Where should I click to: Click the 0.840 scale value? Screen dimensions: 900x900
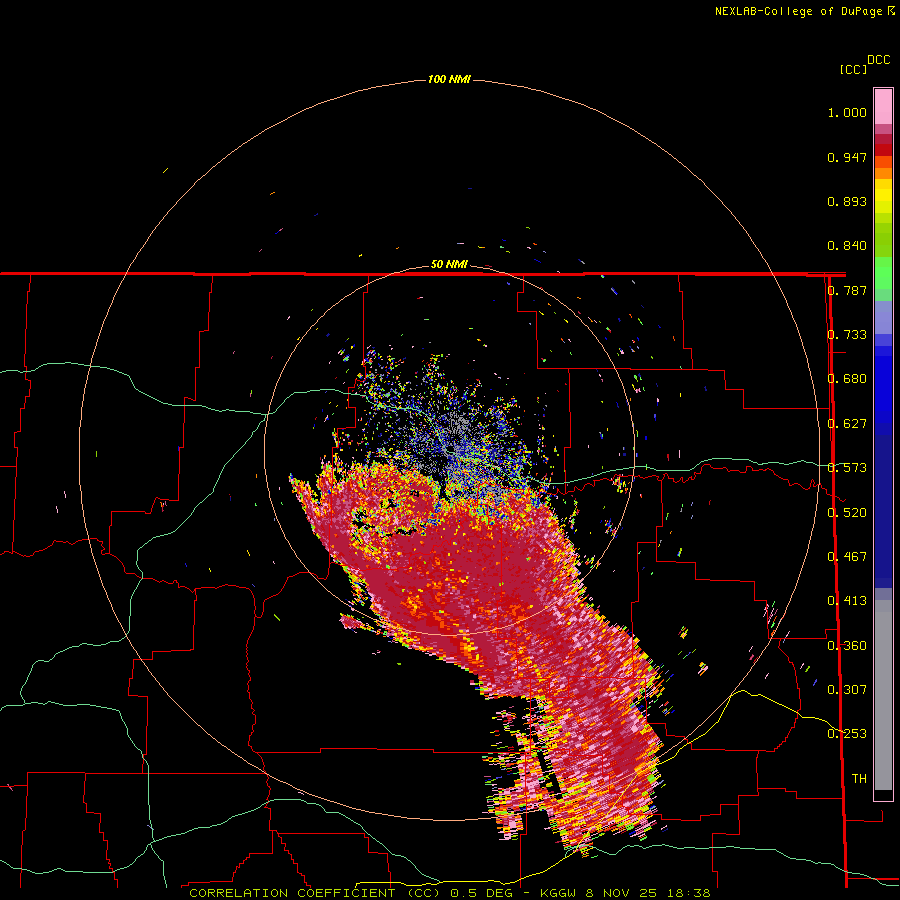[847, 246]
